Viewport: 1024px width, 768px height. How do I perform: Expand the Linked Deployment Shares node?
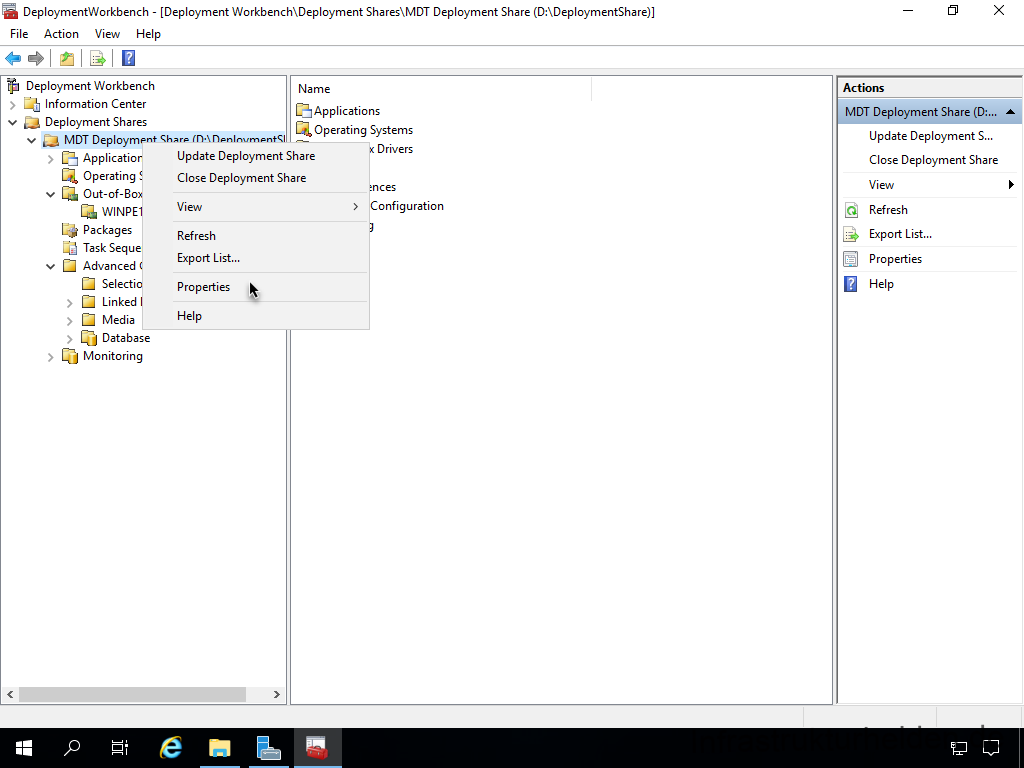pyautogui.click(x=69, y=302)
